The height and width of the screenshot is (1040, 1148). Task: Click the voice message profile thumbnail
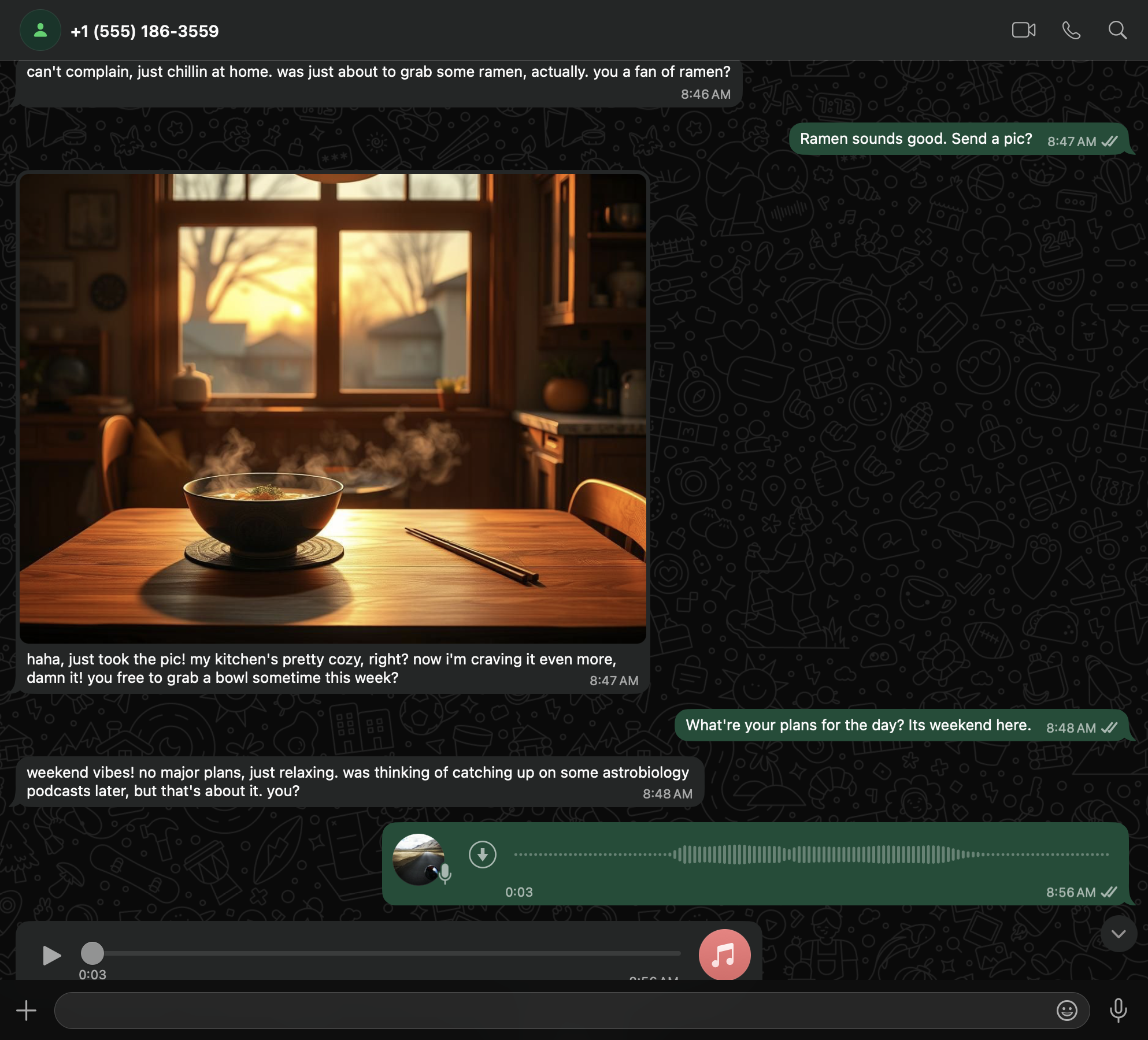419,859
